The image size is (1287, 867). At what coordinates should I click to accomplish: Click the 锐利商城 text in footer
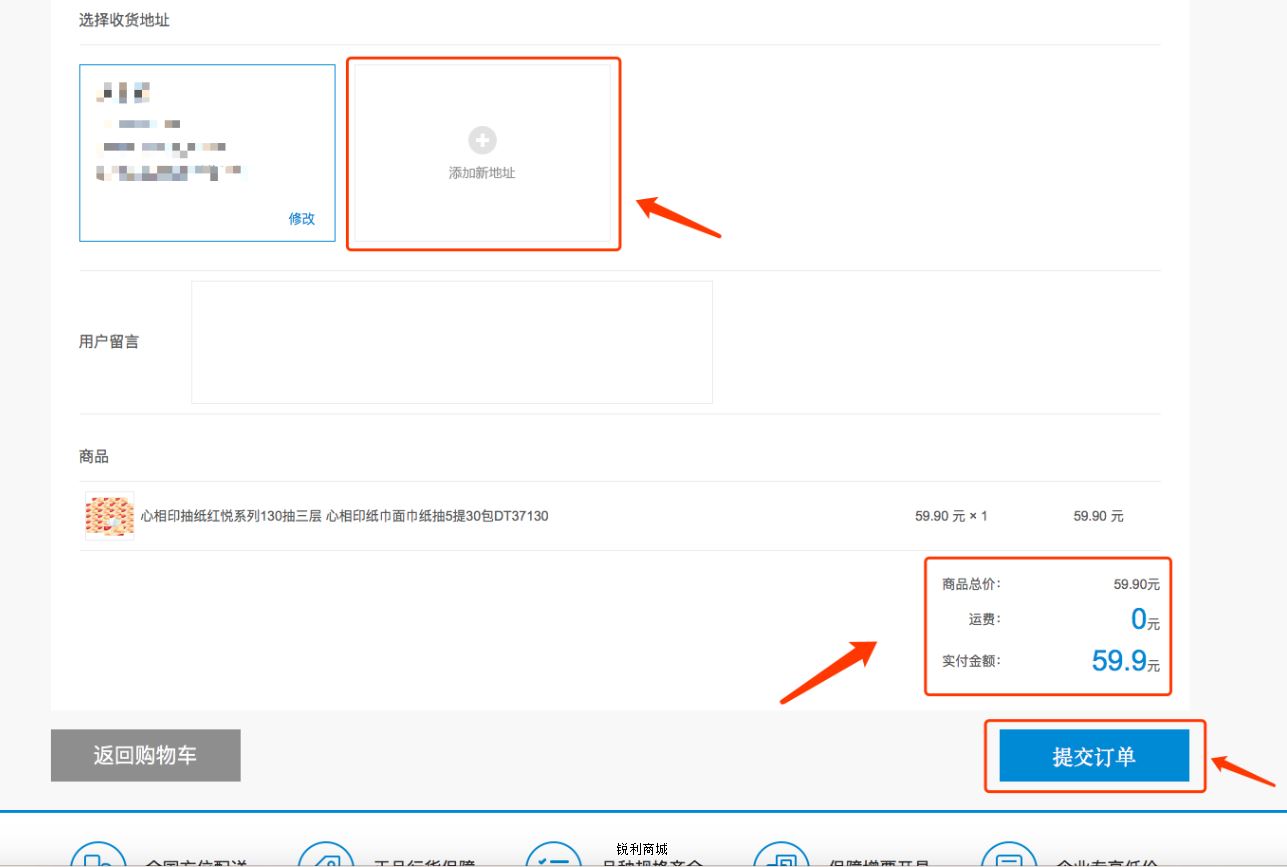point(642,849)
